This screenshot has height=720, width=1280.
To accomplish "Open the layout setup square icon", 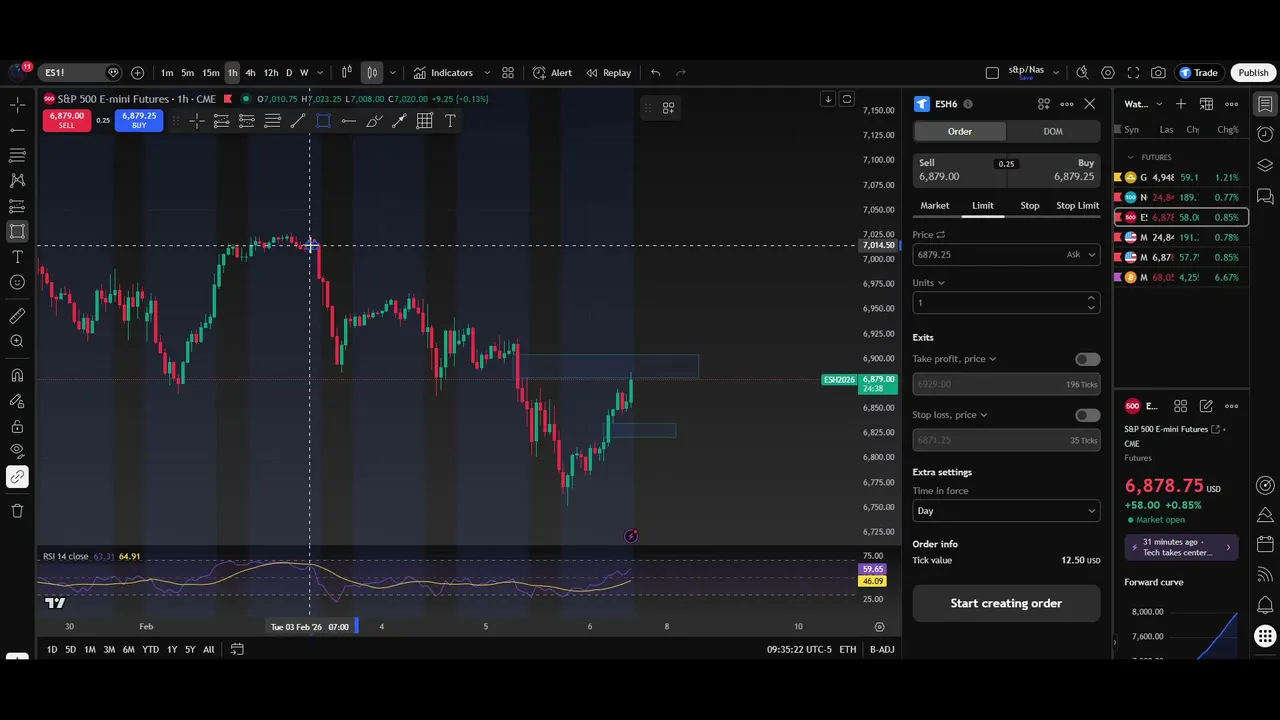I will click(992, 72).
